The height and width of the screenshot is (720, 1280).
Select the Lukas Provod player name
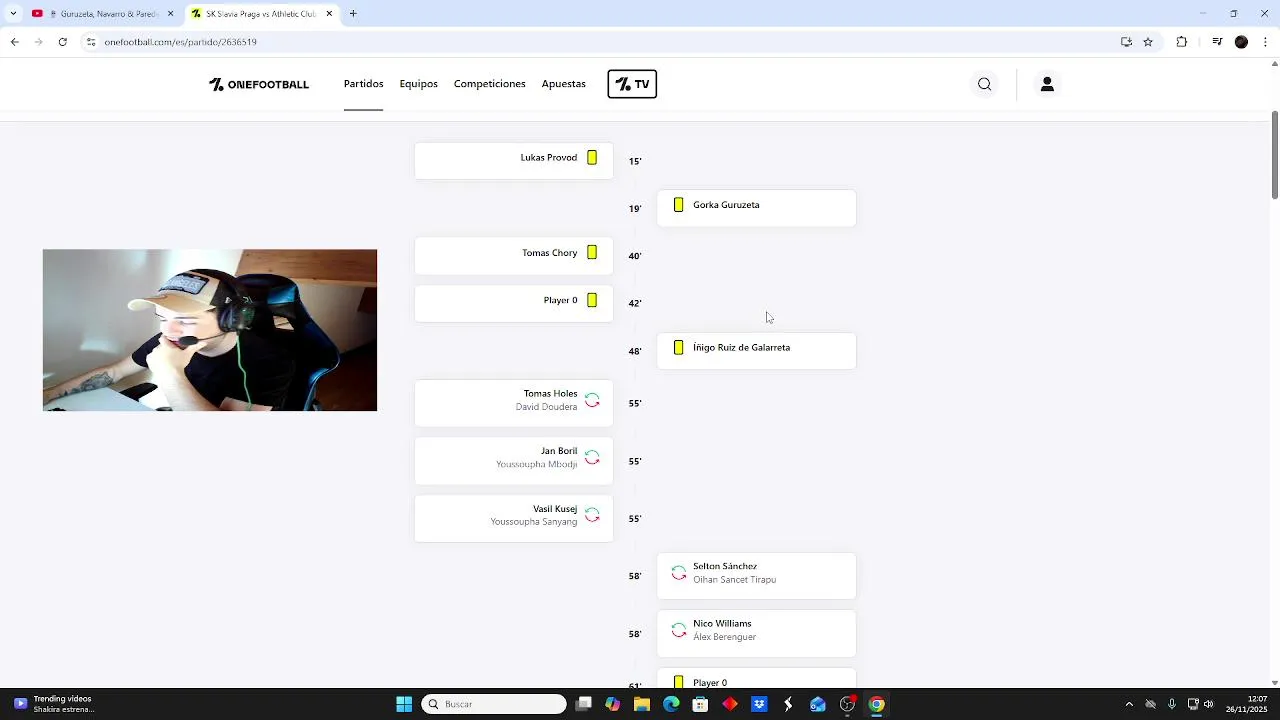549,158
